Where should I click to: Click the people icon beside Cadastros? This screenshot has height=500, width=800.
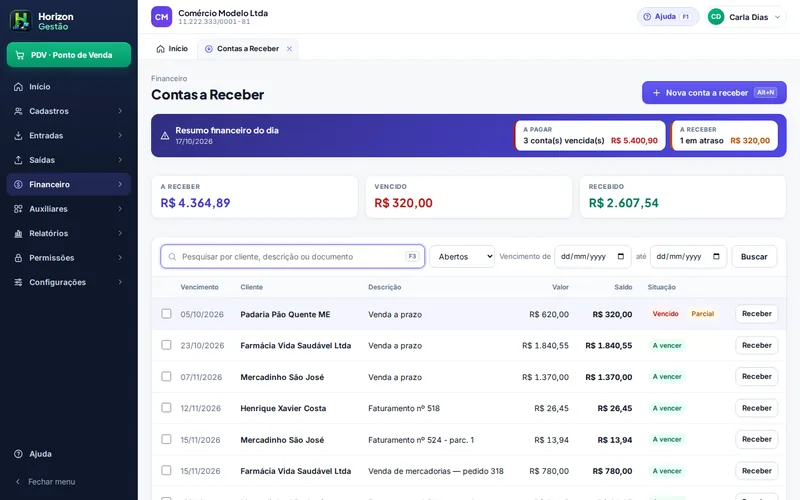[x=18, y=111]
